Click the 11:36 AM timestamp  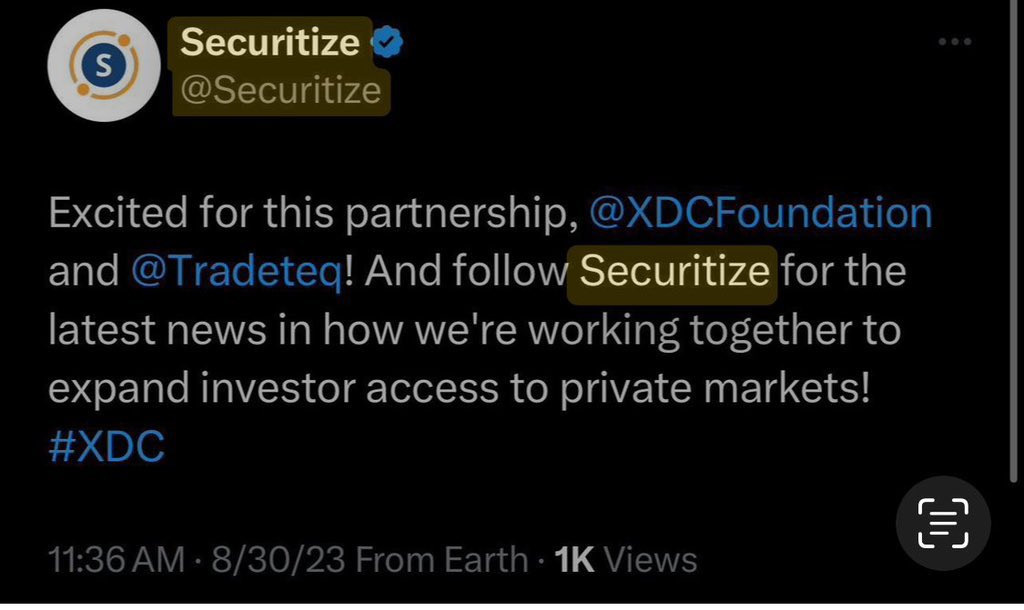[116, 559]
